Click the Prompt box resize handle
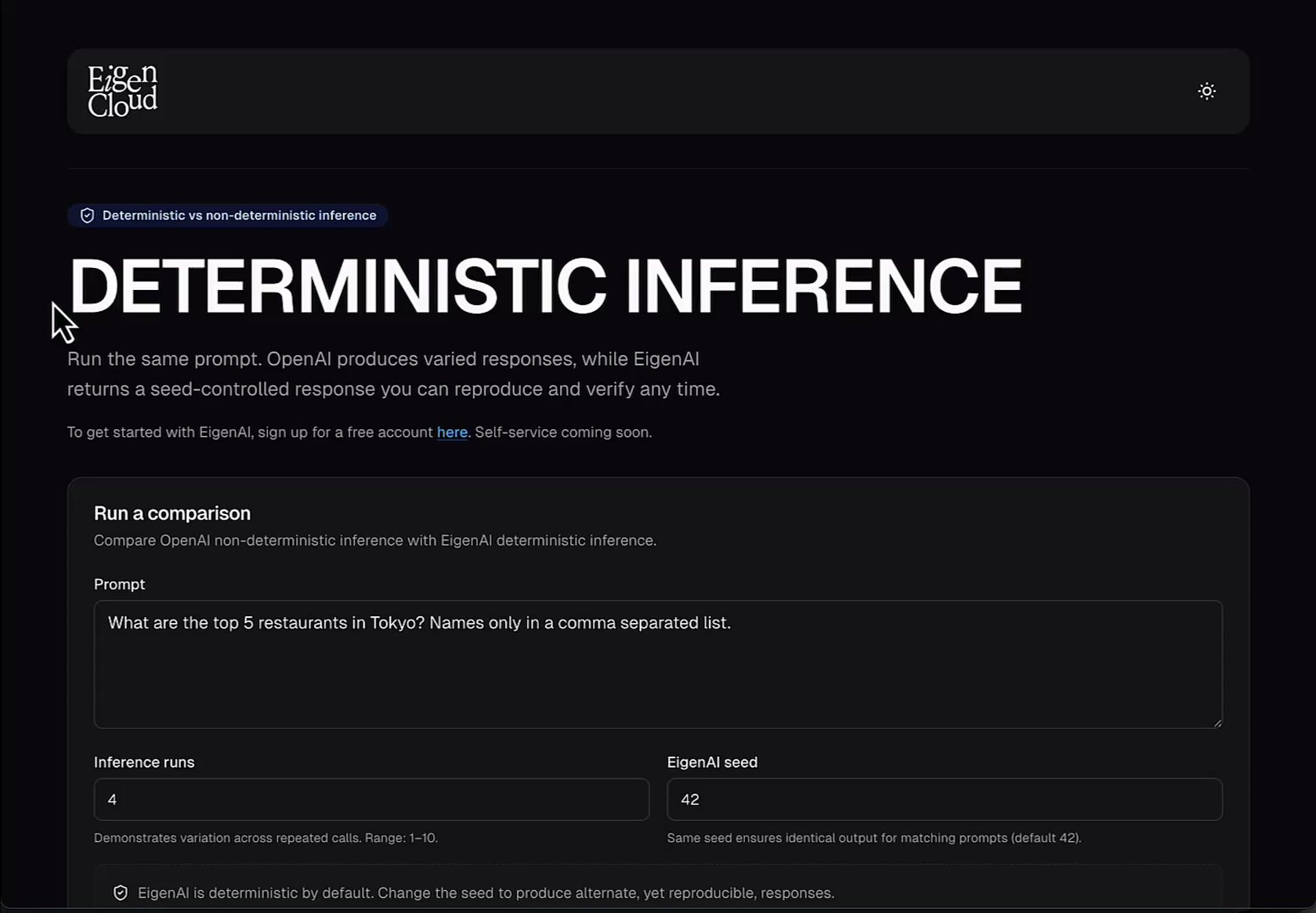 1217,722
